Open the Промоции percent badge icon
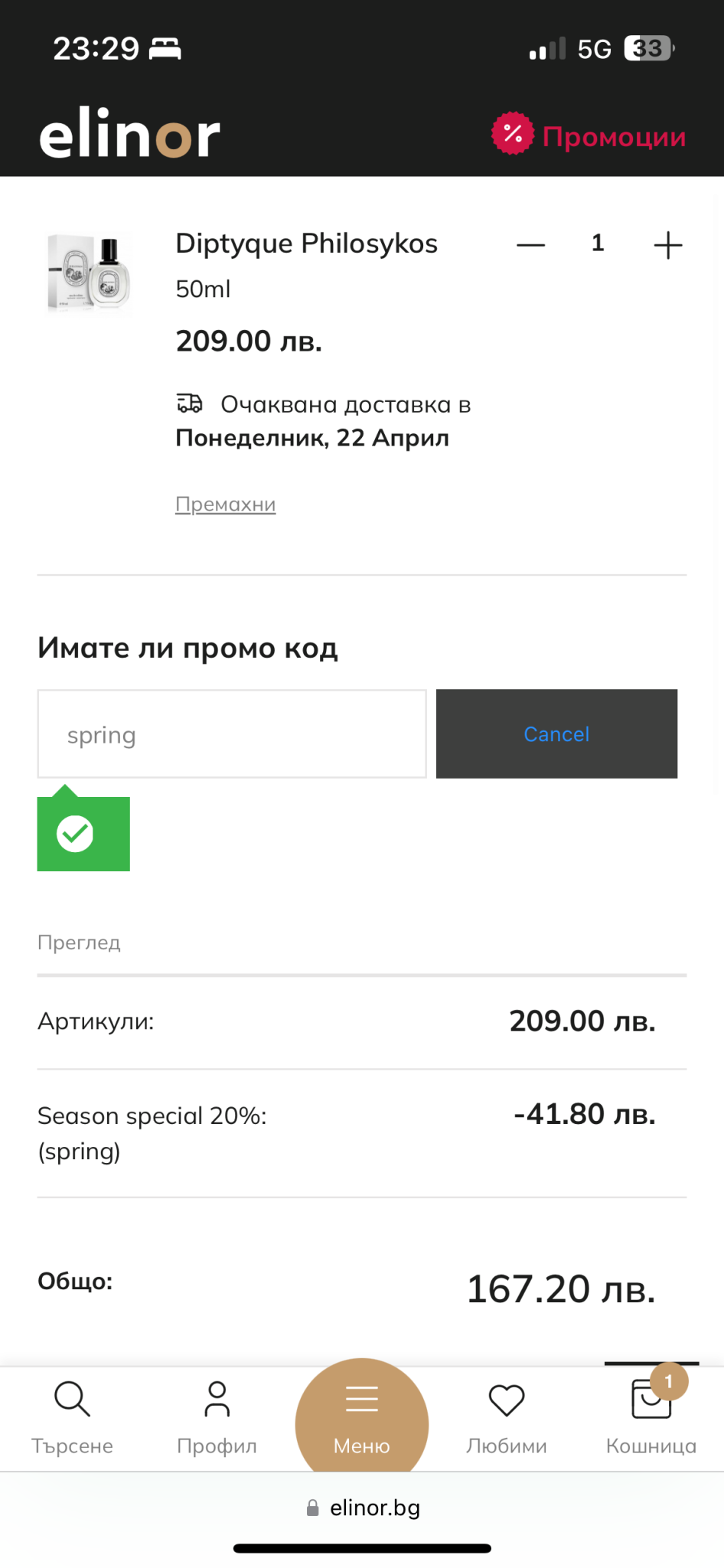This screenshot has height=1568, width=724. coord(512,134)
